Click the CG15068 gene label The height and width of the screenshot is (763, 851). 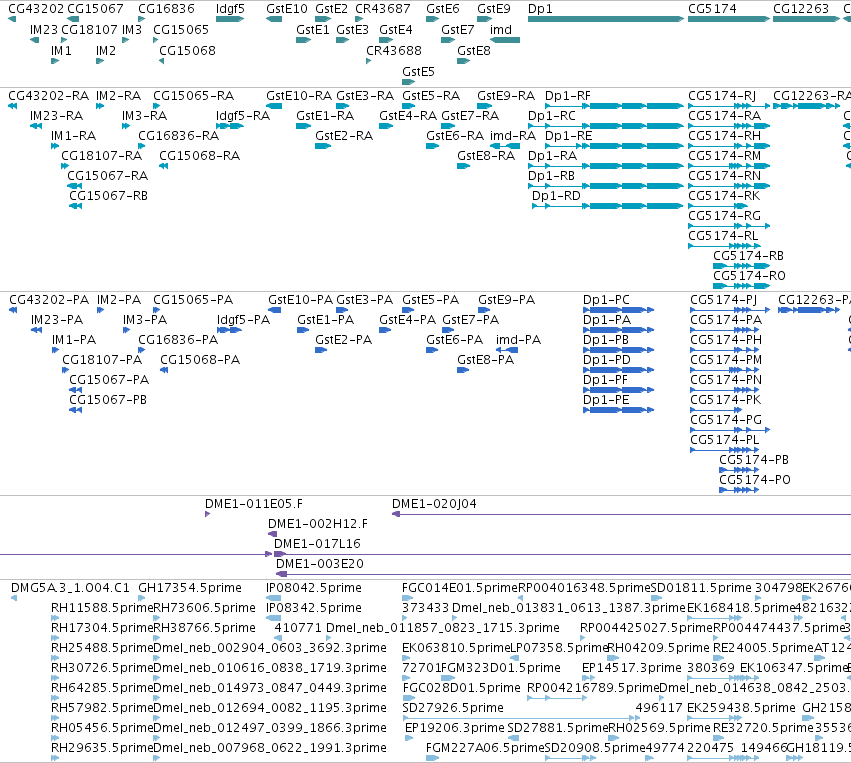click(x=187, y=50)
